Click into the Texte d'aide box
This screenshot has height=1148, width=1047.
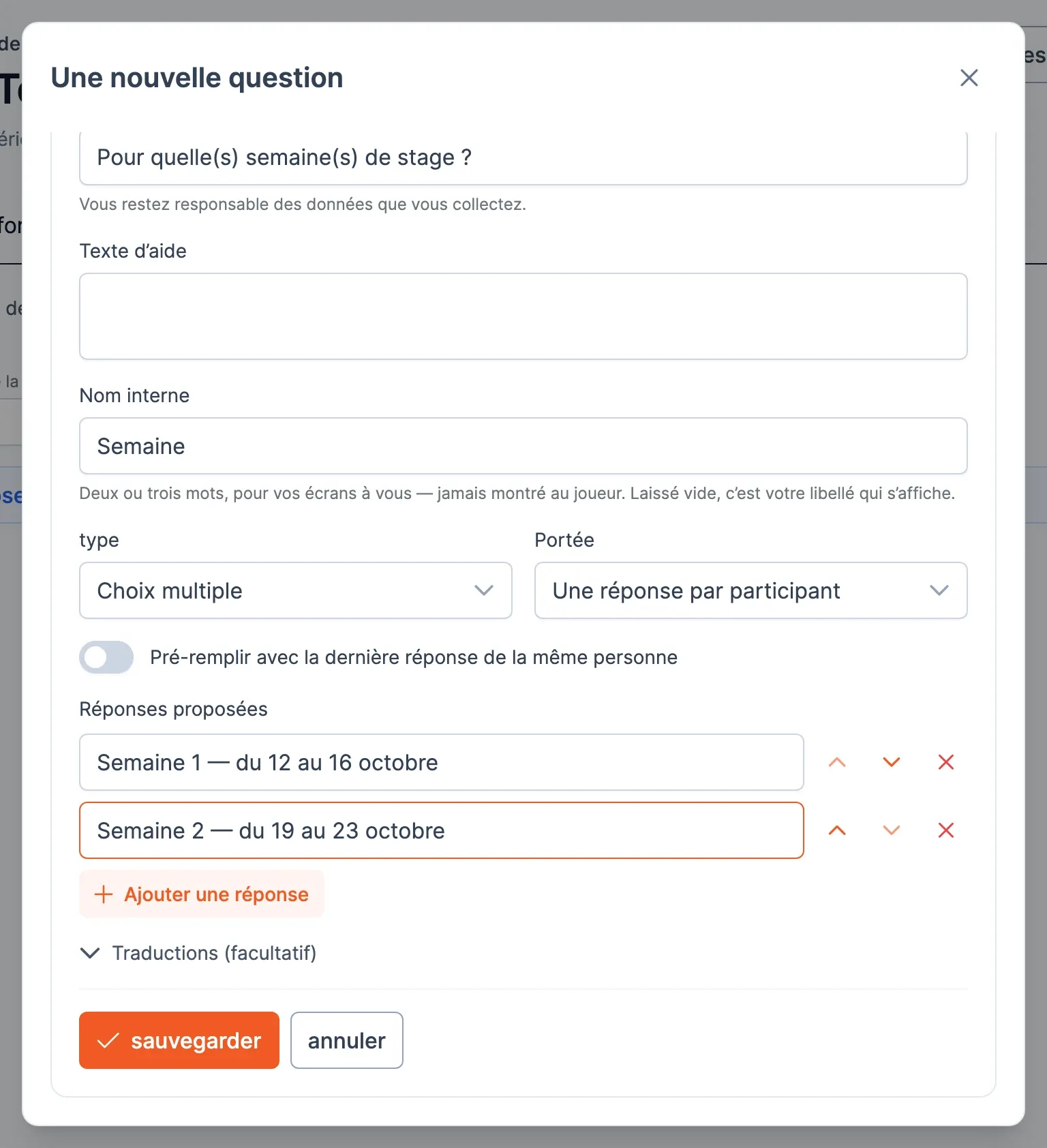[523, 316]
